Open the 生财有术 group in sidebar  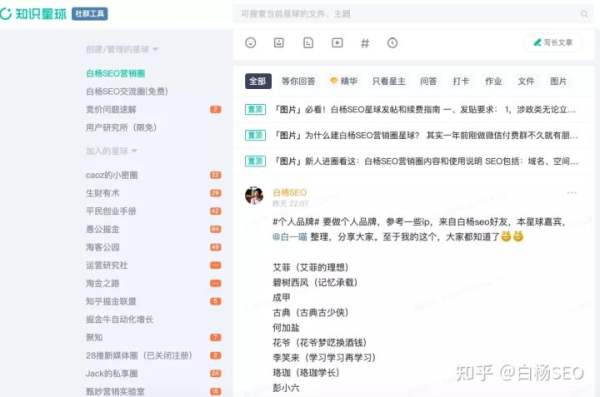pos(103,193)
